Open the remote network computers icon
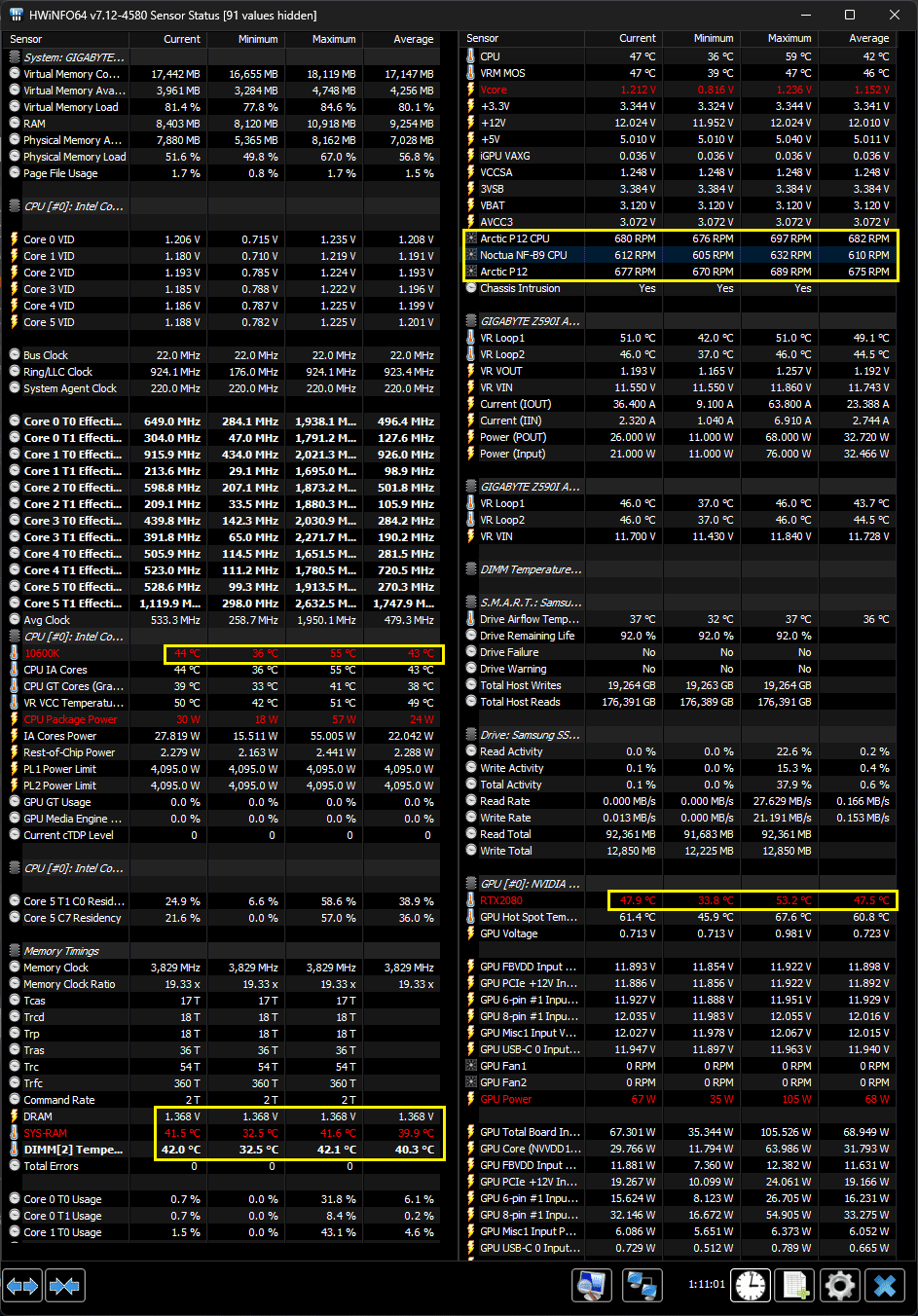The height and width of the screenshot is (1316, 918). 642,1285
